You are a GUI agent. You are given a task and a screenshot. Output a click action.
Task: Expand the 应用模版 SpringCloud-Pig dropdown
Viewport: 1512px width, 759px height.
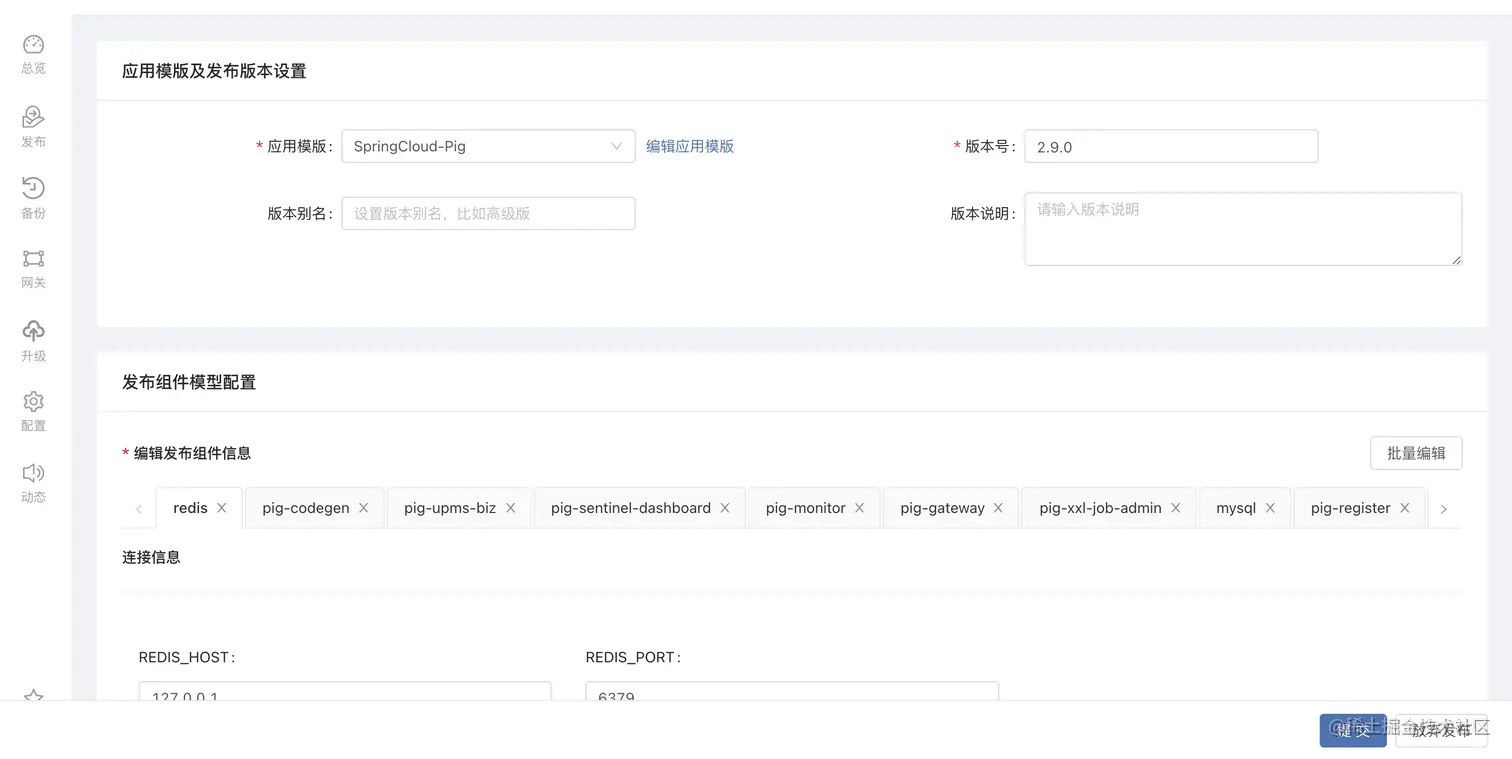[488, 146]
